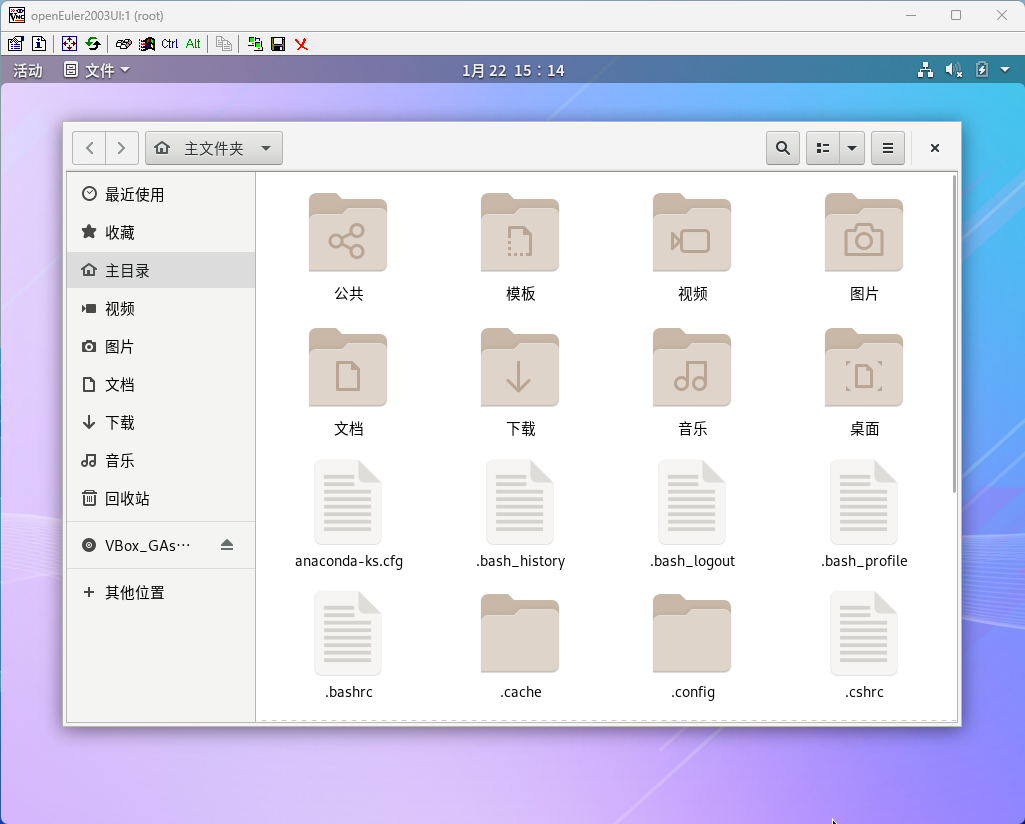
Task: Select 主目录 in the sidebar
Action: click(x=161, y=270)
